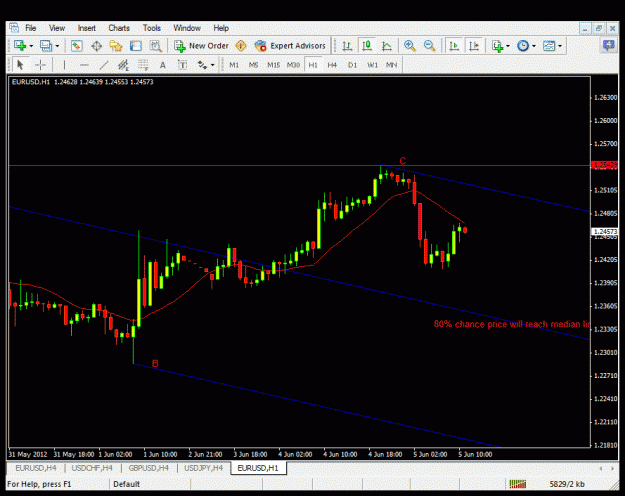This screenshot has height=496, width=625.
Task: Zoom in on the chart
Action: (409, 46)
